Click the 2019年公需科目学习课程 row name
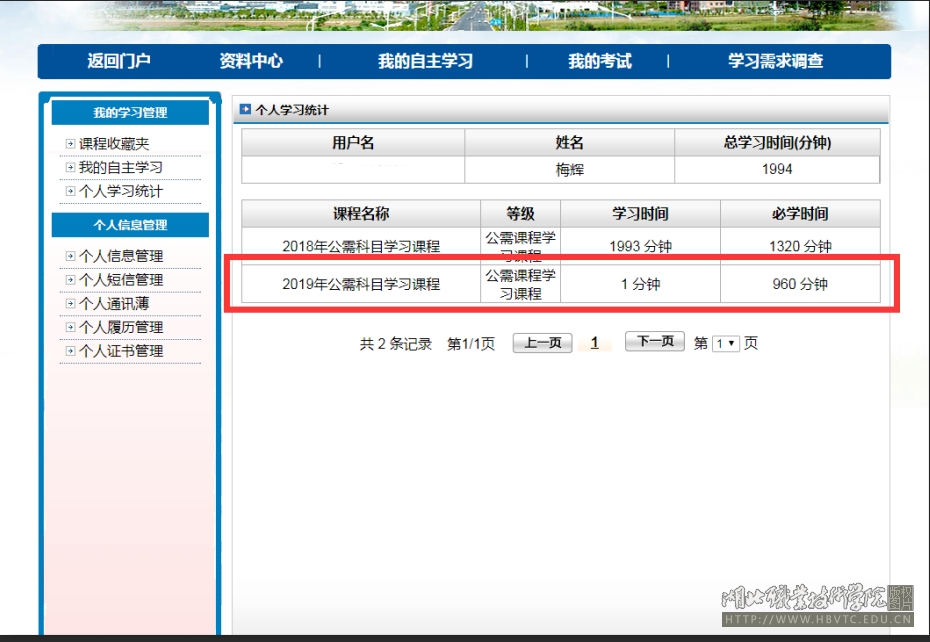Viewport: 930px width, 642px height. (x=360, y=284)
